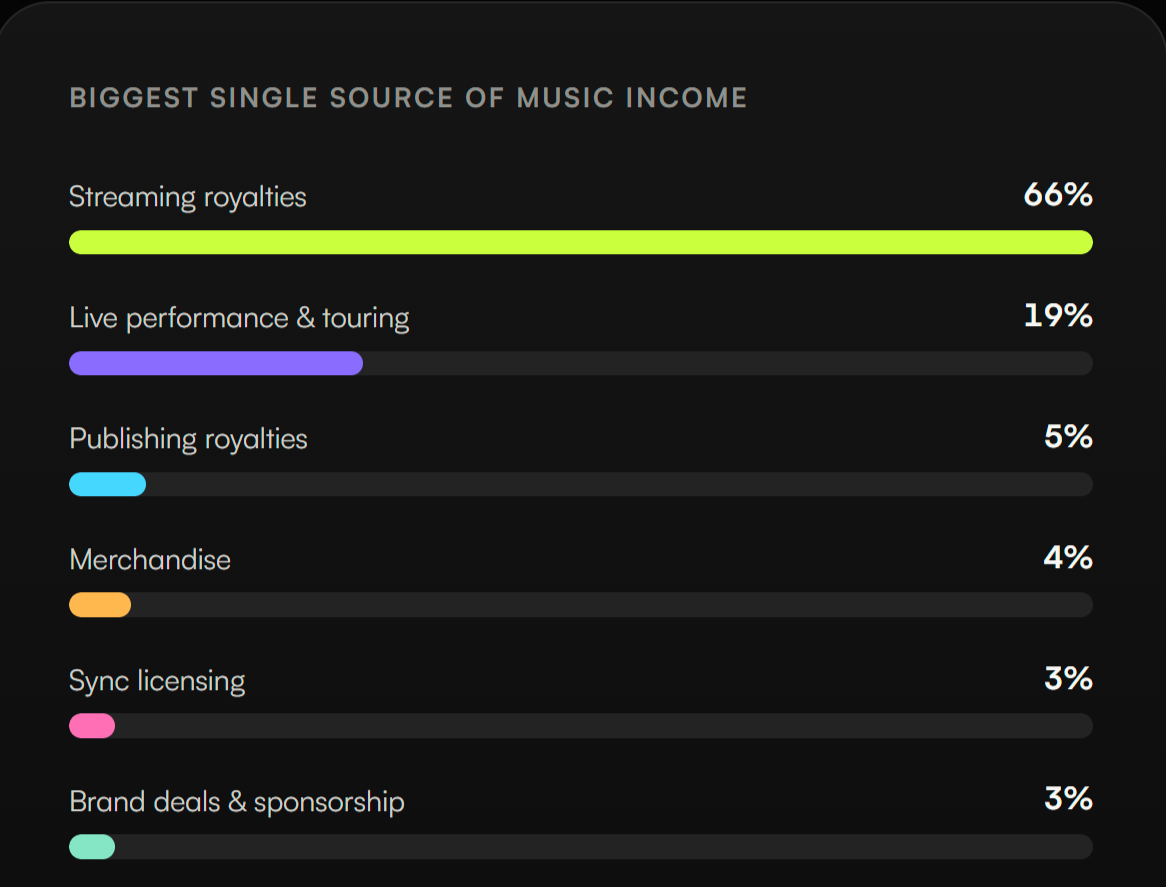This screenshot has height=887, width=1166.
Task: Select the lime Streaming royalties bar
Action: 581,242
